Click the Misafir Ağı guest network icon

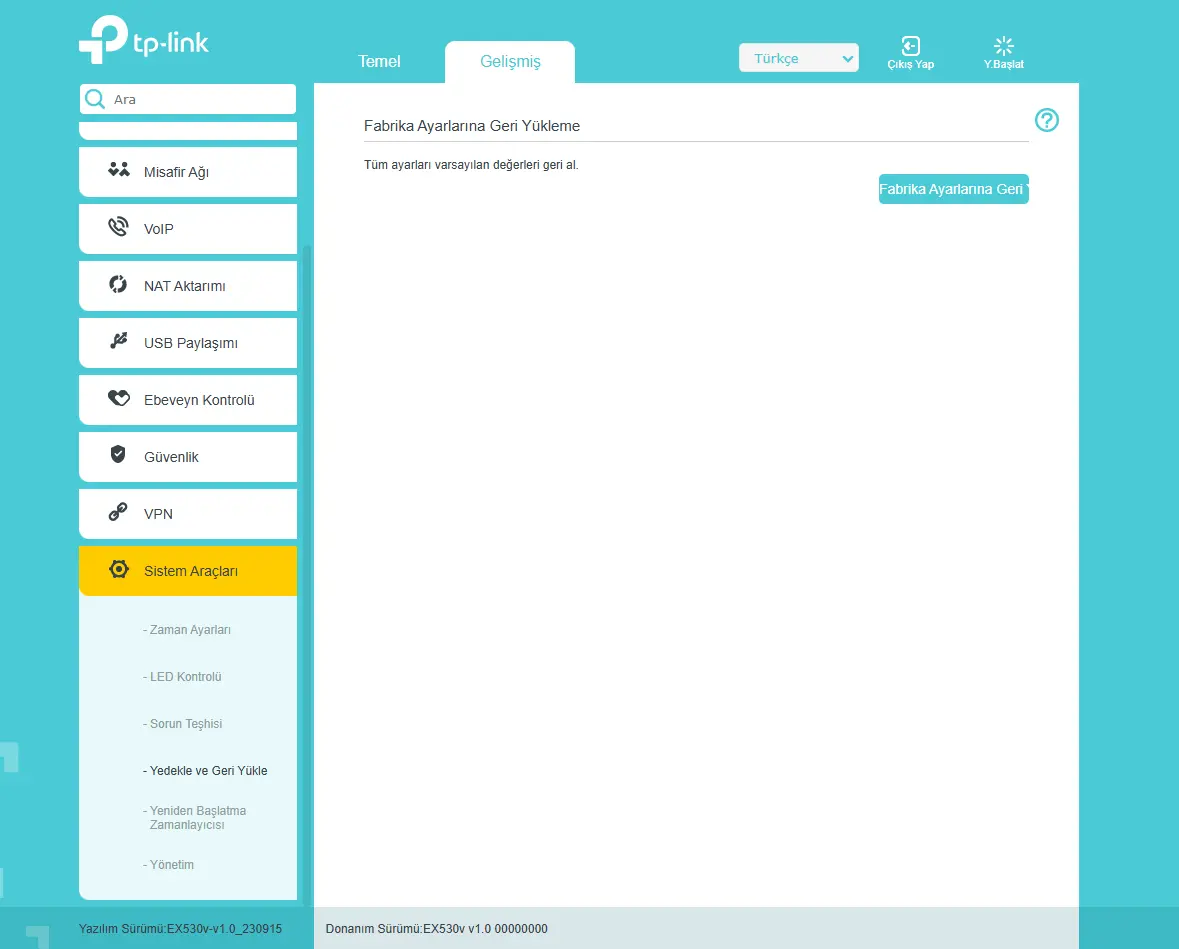point(119,170)
